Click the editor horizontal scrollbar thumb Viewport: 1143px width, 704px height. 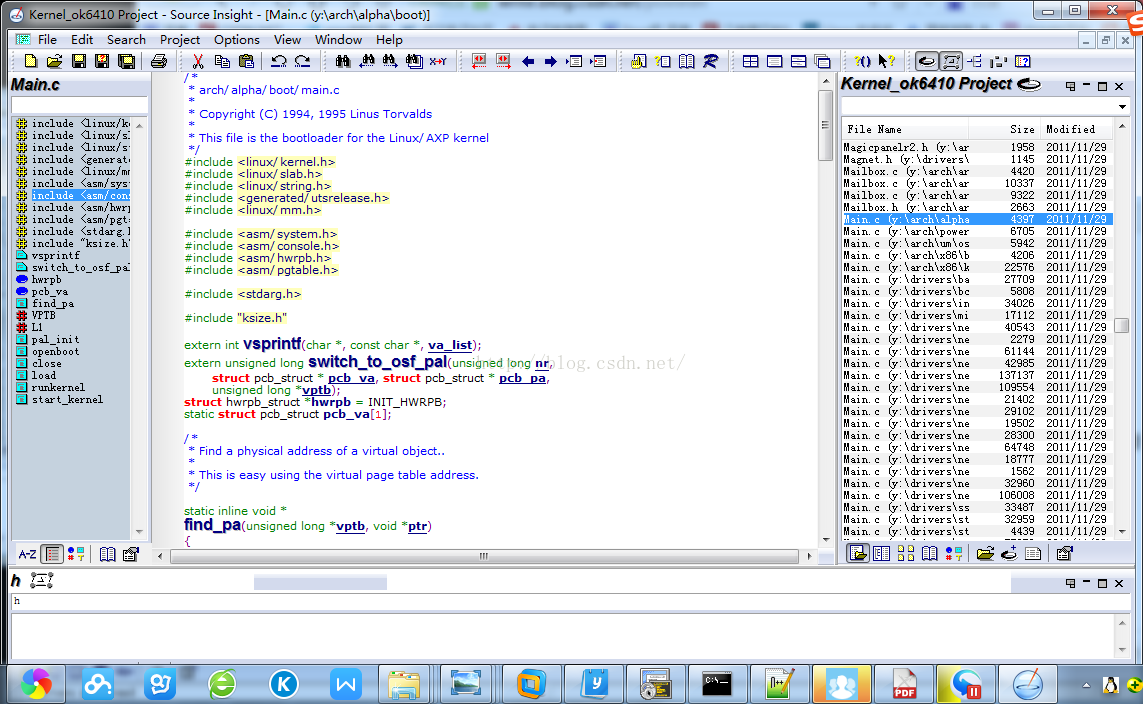pyautogui.click(x=484, y=556)
